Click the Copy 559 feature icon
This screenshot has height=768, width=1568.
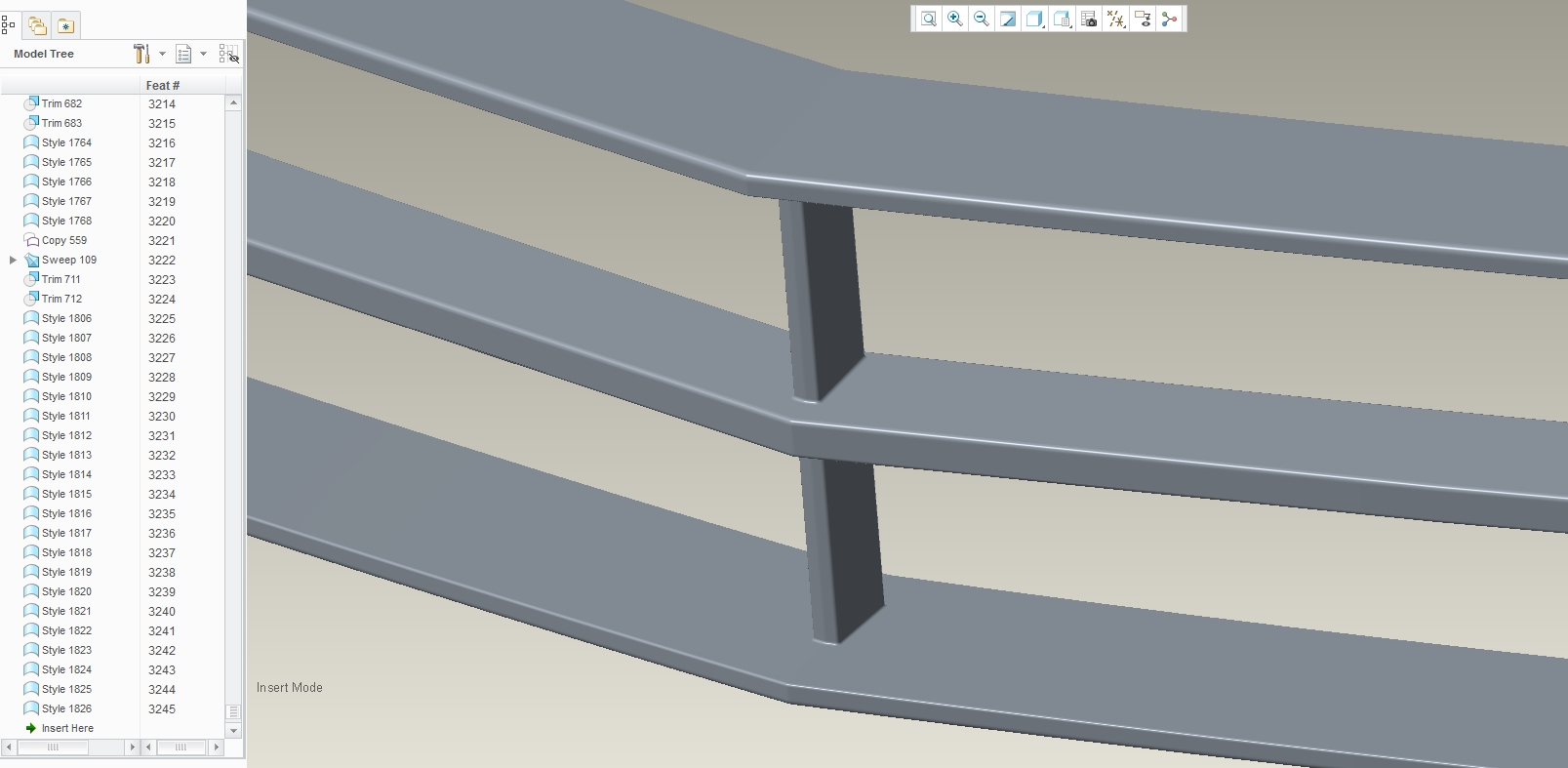31,240
